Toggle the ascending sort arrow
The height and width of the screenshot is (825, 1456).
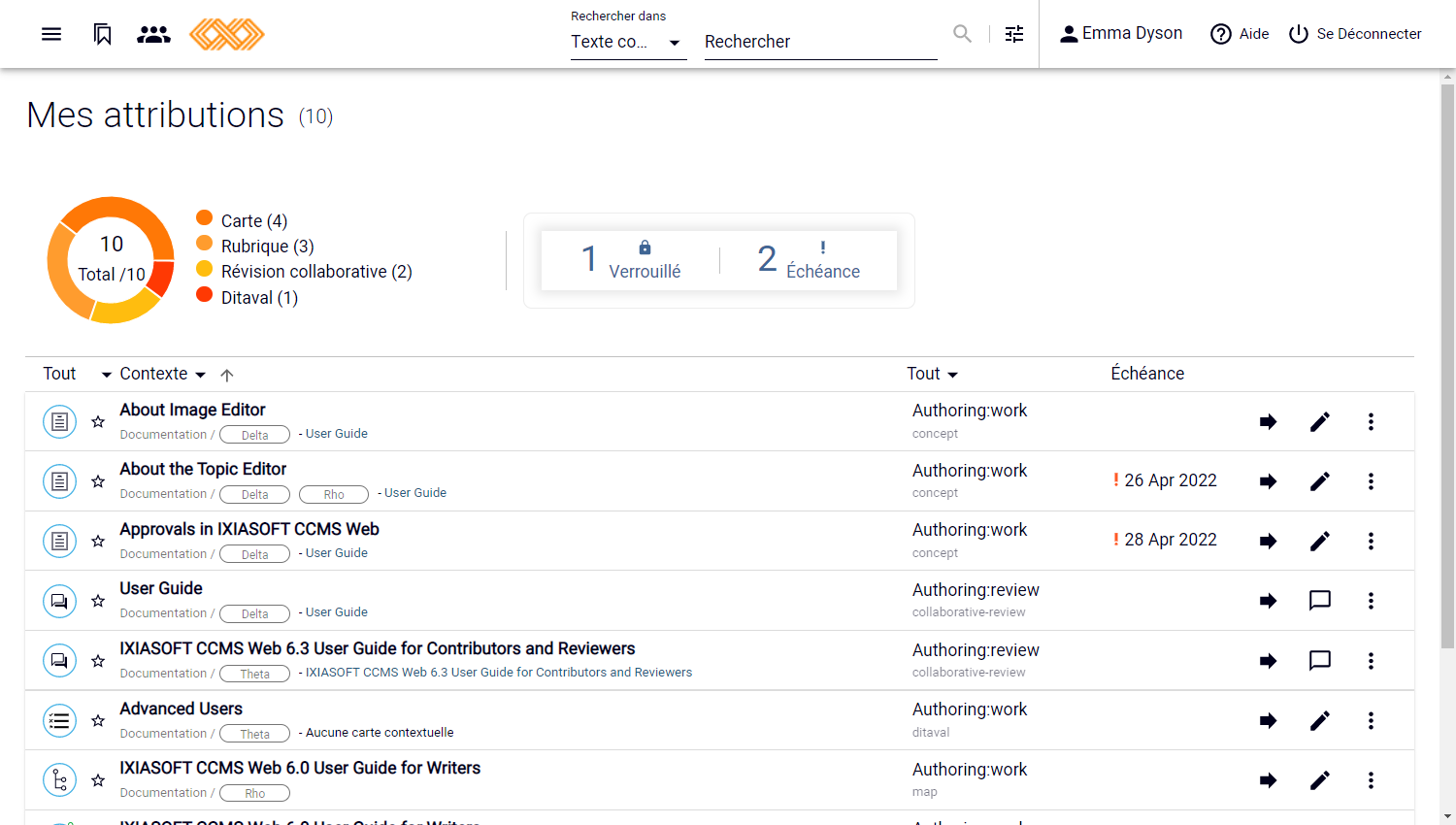click(227, 375)
